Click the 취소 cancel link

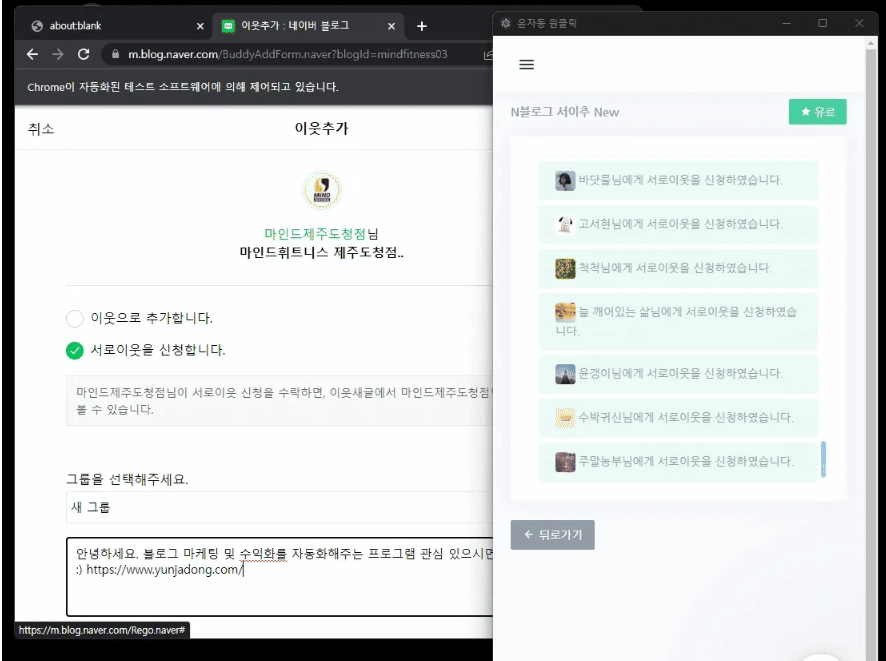[x=41, y=129]
